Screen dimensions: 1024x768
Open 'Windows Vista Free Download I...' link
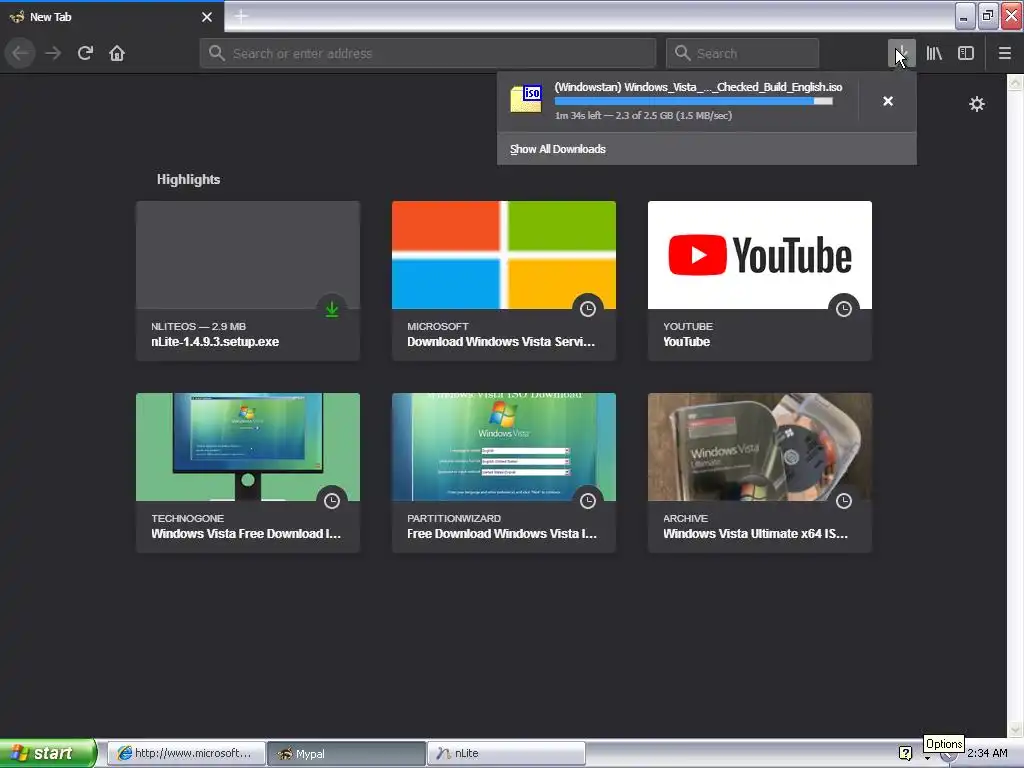pos(246,534)
